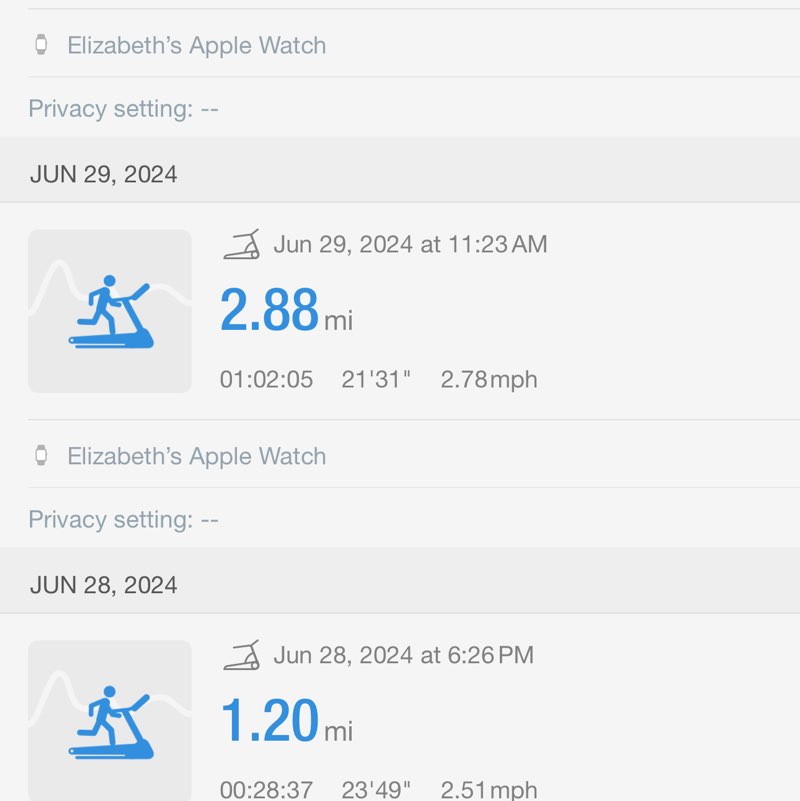This screenshot has width=800, height=801.
Task: Click the JUN 29, 2024 section header
Action: pyautogui.click(x=104, y=174)
